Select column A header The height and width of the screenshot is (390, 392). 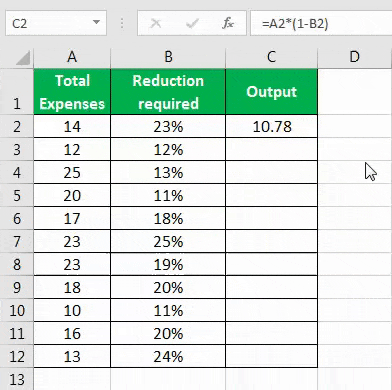click(72, 57)
